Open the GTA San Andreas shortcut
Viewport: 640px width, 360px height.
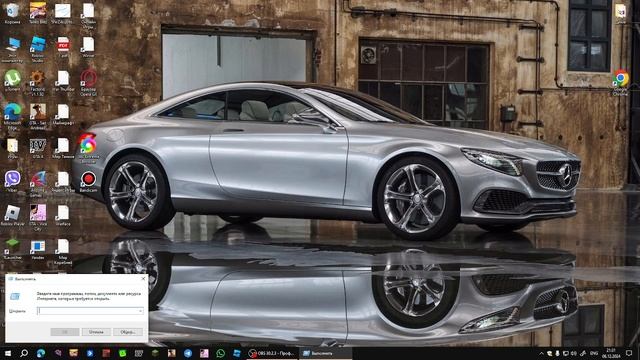[38, 116]
